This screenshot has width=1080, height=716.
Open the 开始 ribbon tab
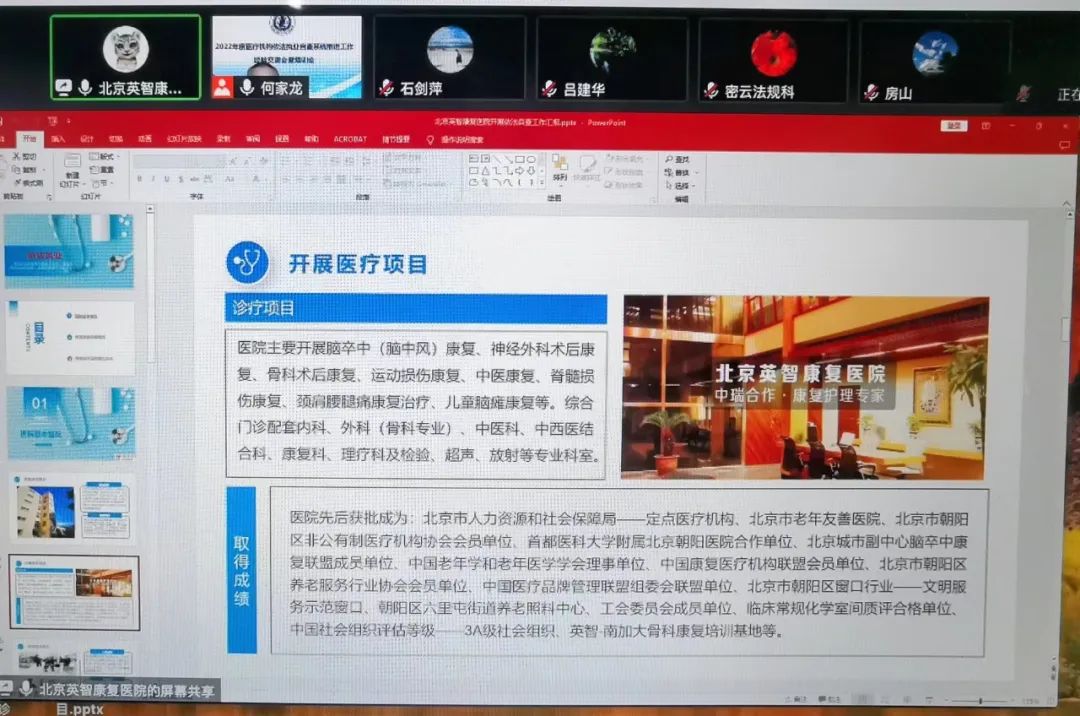point(30,138)
